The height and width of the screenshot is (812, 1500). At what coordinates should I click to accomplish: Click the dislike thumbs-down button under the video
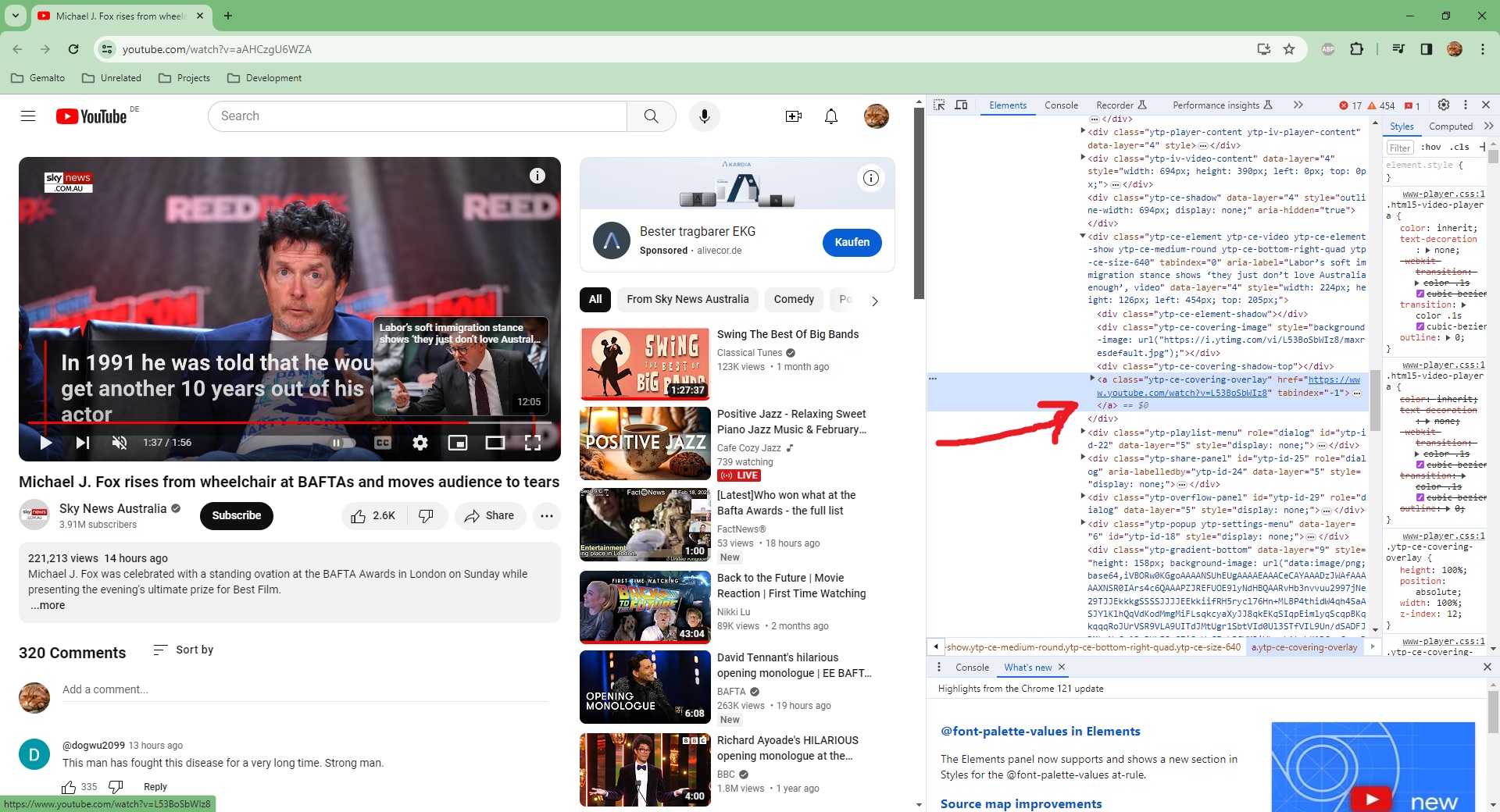(x=427, y=516)
